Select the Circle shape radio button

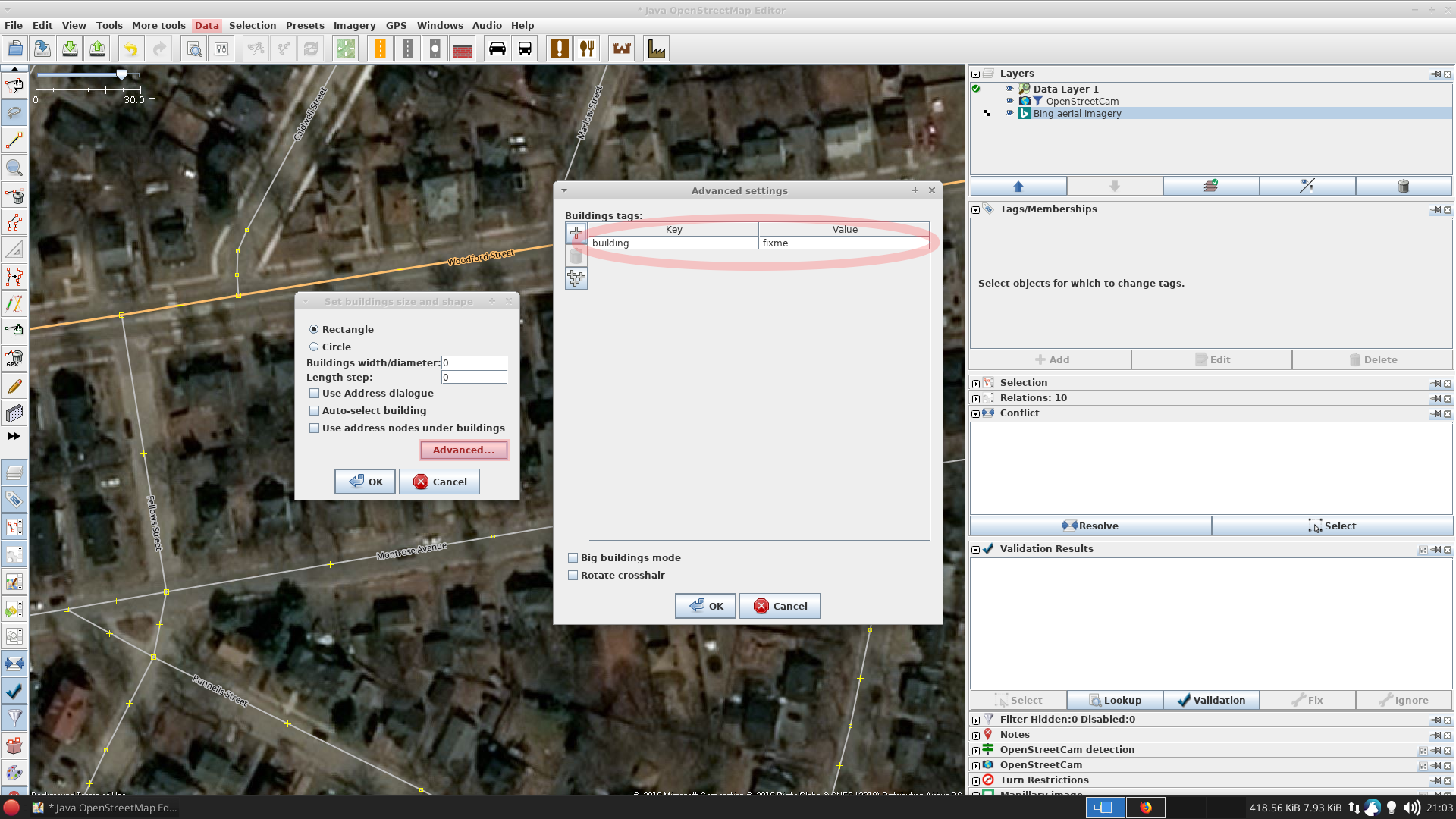coord(314,347)
